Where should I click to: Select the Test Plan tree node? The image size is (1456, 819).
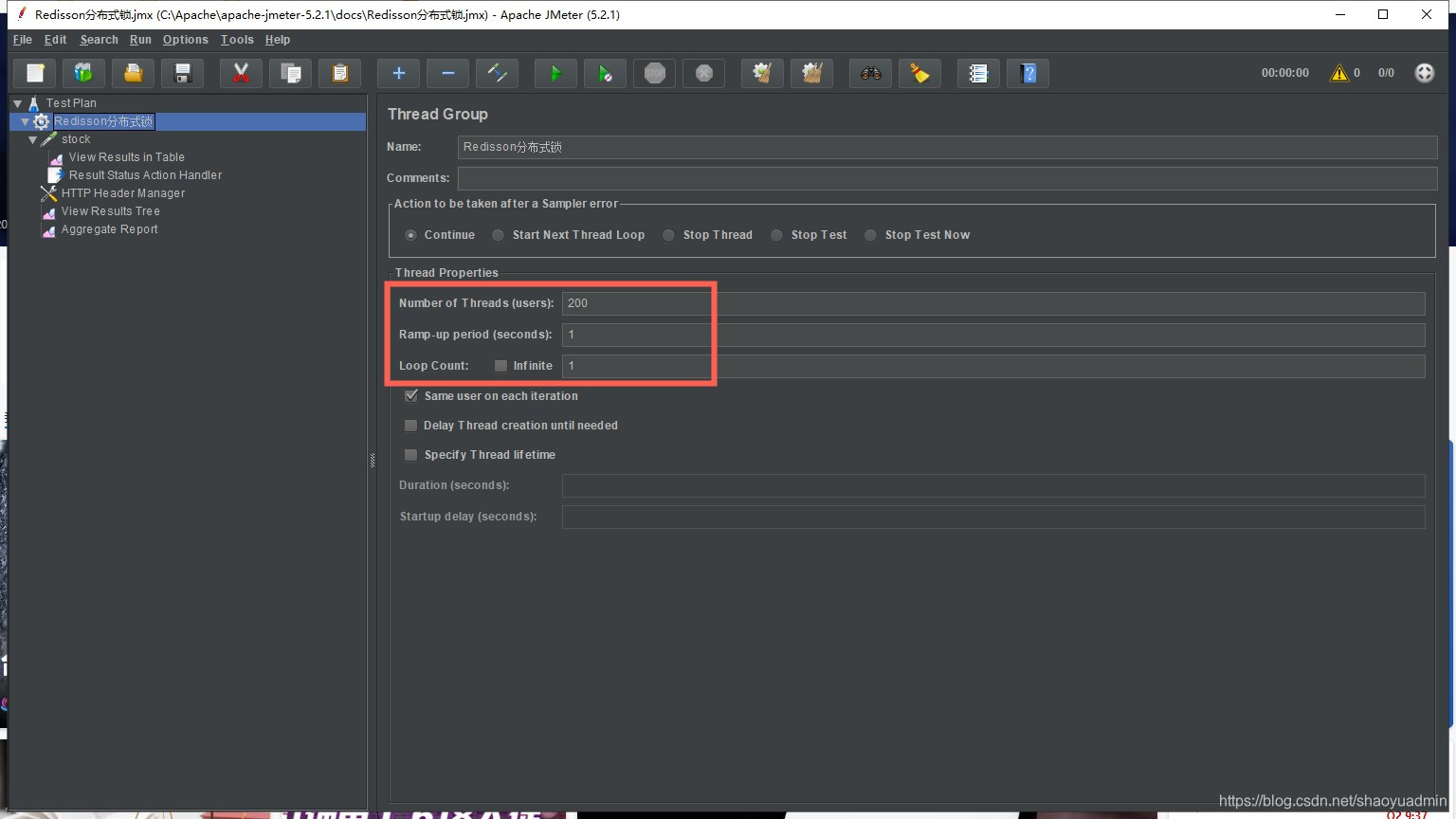coord(71,103)
